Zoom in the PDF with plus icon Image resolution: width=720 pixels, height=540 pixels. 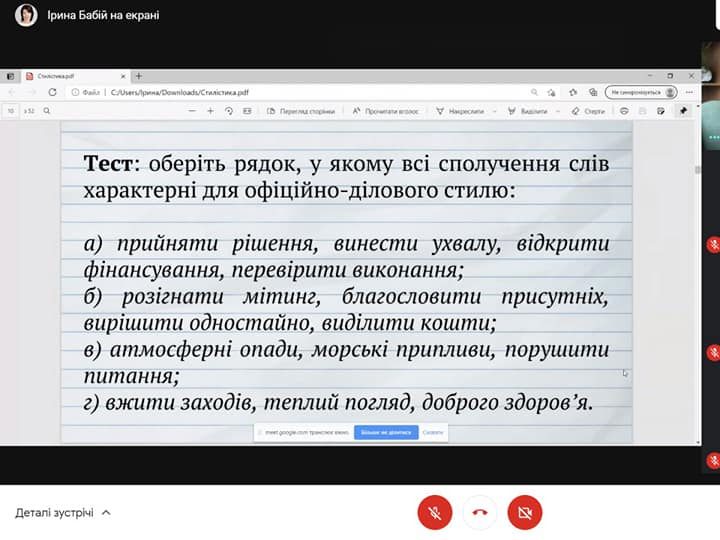click(x=211, y=111)
